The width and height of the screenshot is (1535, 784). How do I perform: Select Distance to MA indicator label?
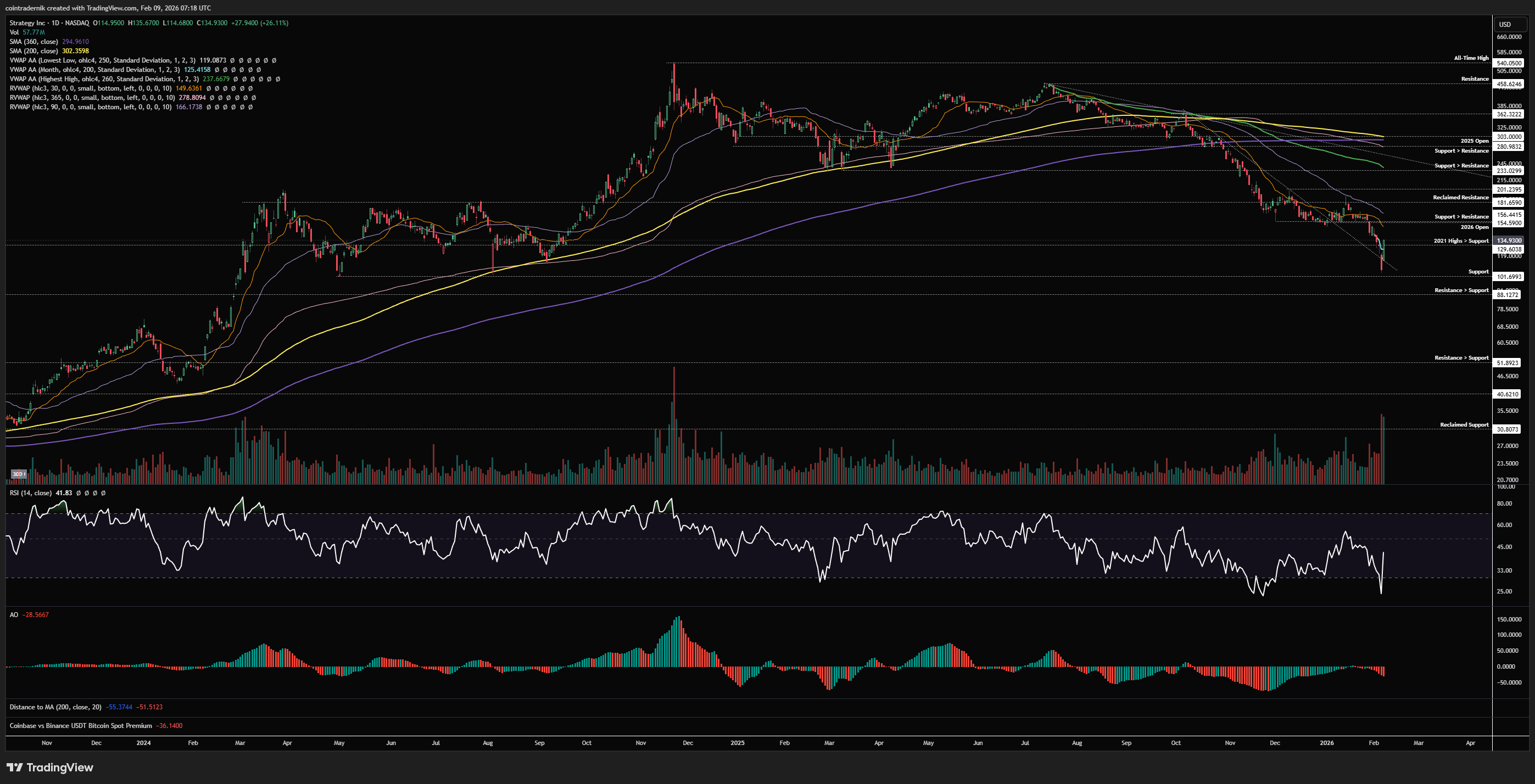click(55, 707)
